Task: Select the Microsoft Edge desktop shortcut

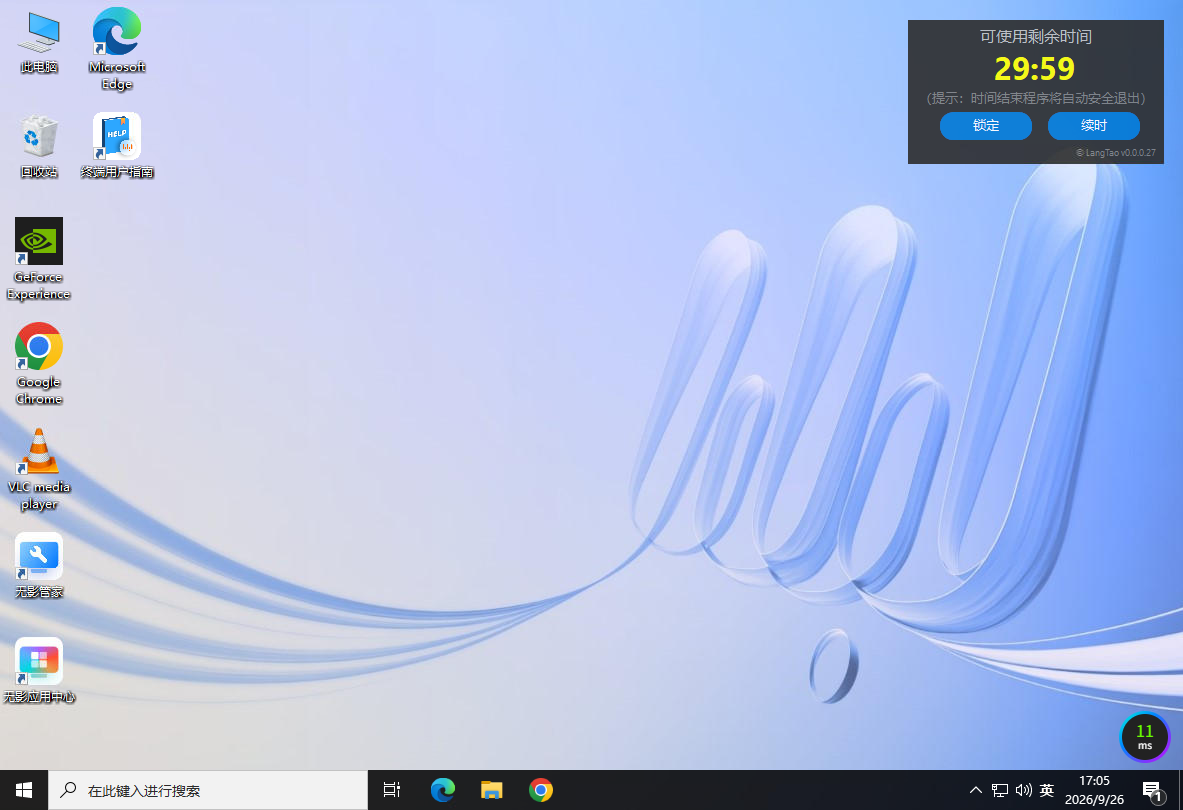Action: coord(117,49)
